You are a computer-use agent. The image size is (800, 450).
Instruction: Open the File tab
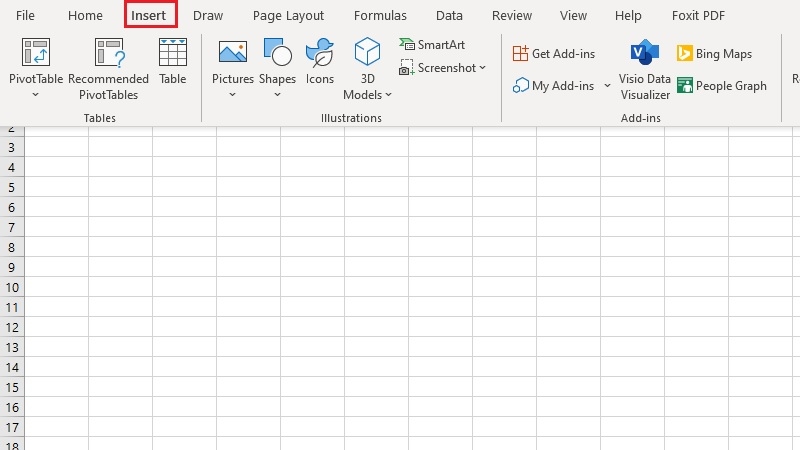click(25, 15)
